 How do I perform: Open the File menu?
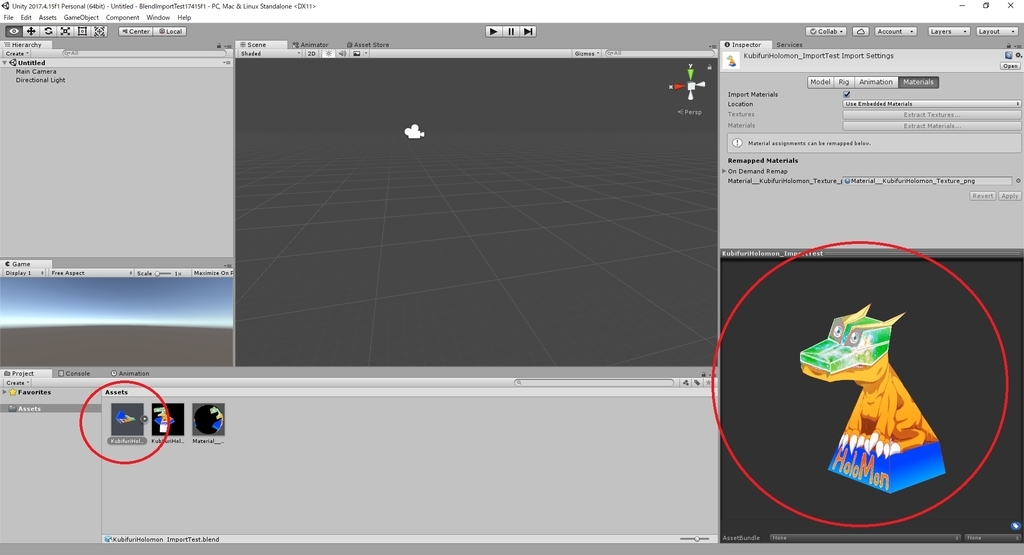(8, 18)
